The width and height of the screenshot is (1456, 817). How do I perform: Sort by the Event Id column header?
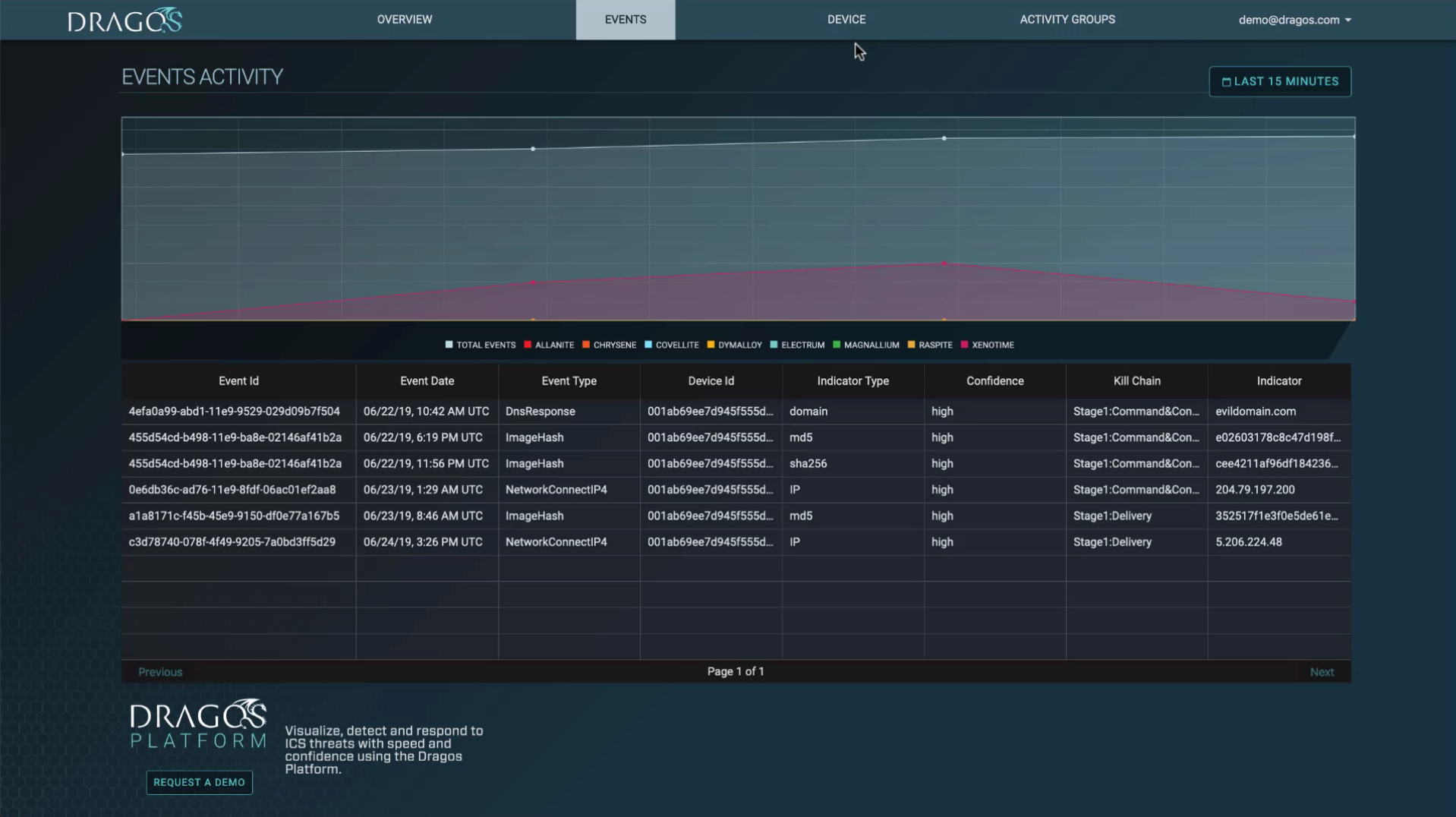238,381
